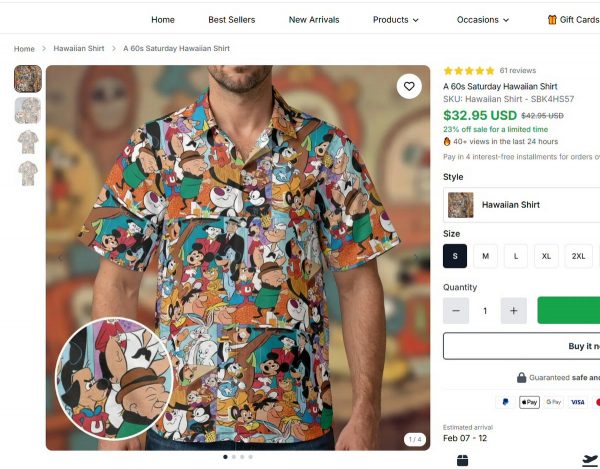Viewport: 600px width, 469px height.
Task: Click the Apple Pay payment icon
Action: pyautogui.click(x=529, y=402)
